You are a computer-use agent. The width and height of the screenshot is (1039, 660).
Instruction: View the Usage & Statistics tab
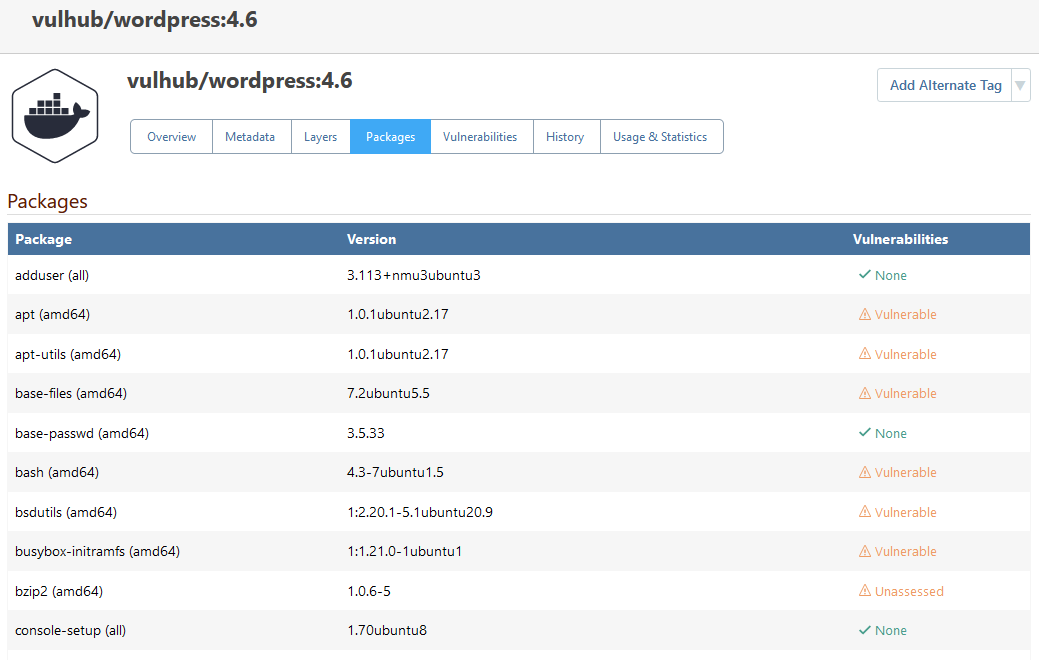click(x=661, y=137)
